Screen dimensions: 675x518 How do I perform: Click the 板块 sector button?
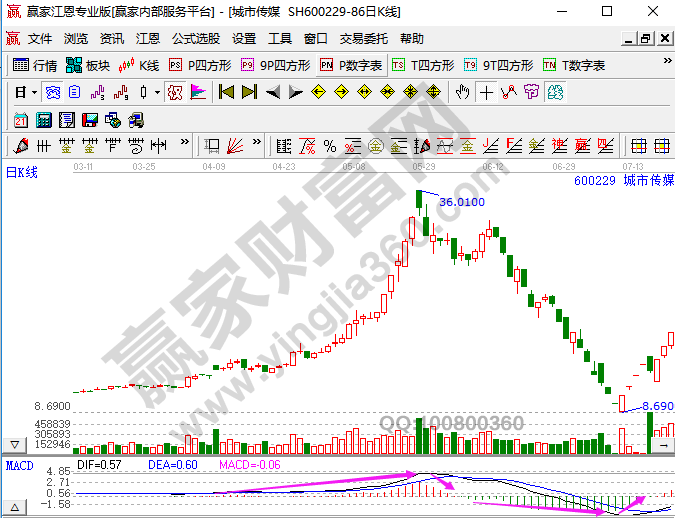click(x=88, y=65)
